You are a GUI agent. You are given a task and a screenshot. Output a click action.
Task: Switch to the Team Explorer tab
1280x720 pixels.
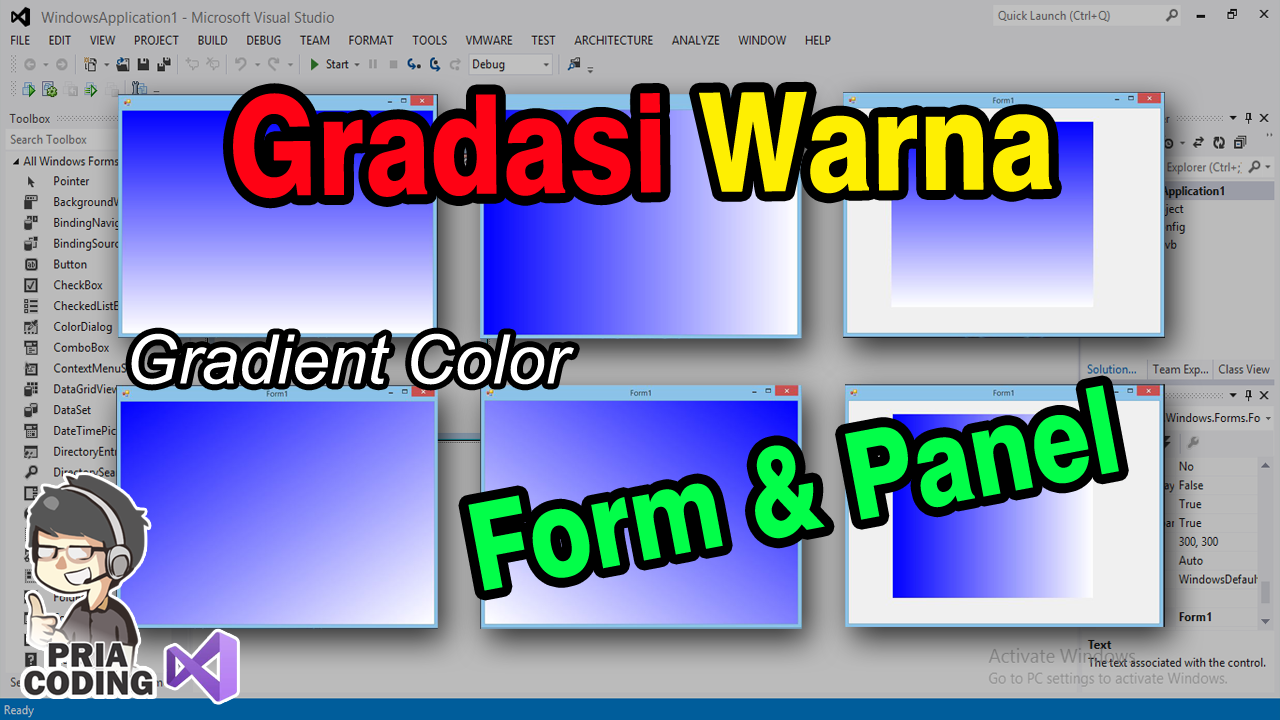pyautogui.click(x=1180, y=368)
